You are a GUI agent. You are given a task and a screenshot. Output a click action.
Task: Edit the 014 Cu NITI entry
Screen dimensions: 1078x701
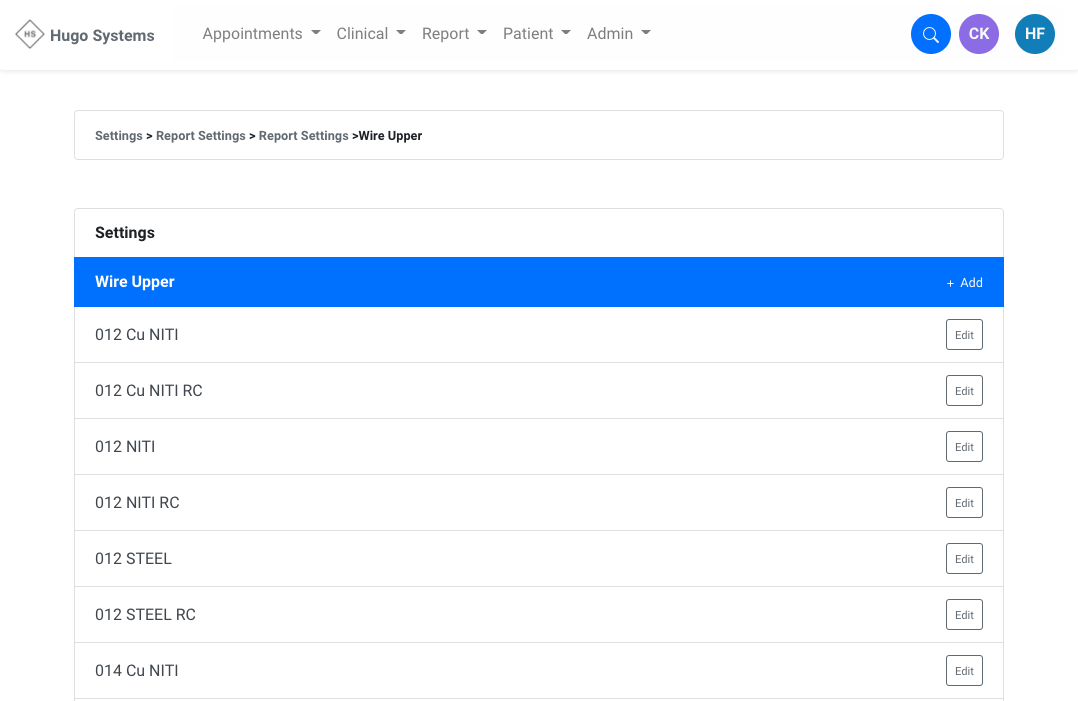[x=964, y=671]
